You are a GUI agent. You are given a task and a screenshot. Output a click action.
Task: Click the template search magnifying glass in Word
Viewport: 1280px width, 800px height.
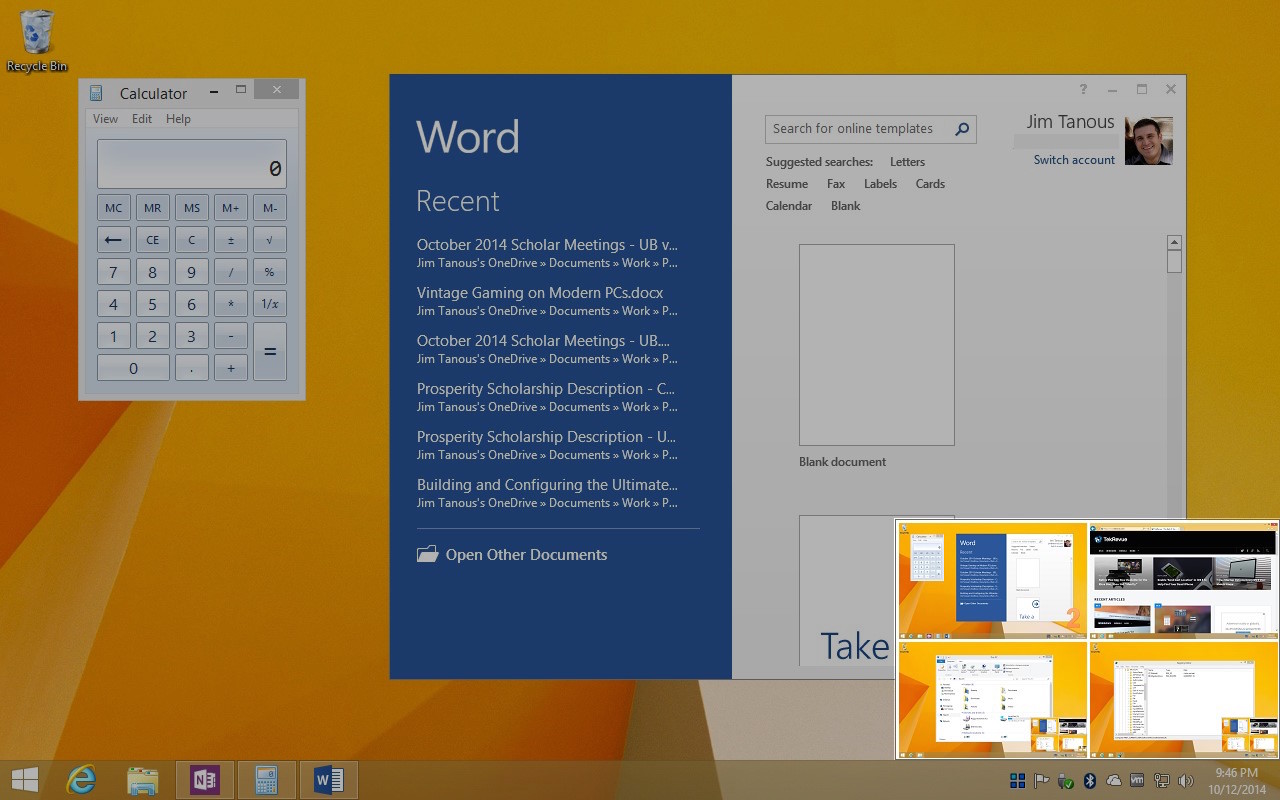click(960, 129)
